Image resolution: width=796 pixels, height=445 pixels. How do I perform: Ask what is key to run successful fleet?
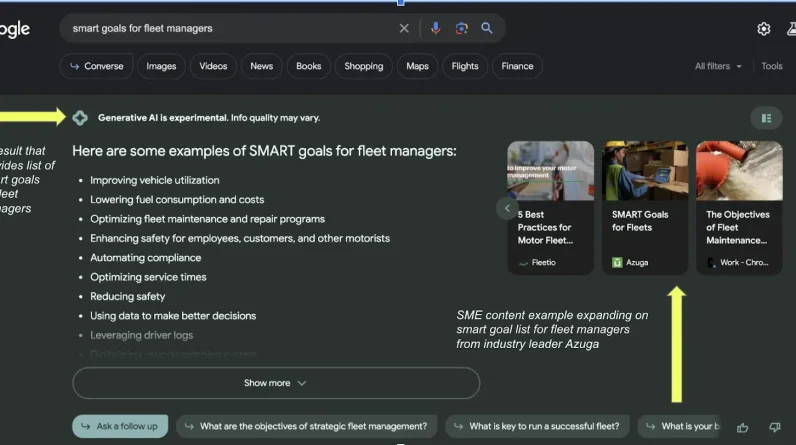pos(537,426)
